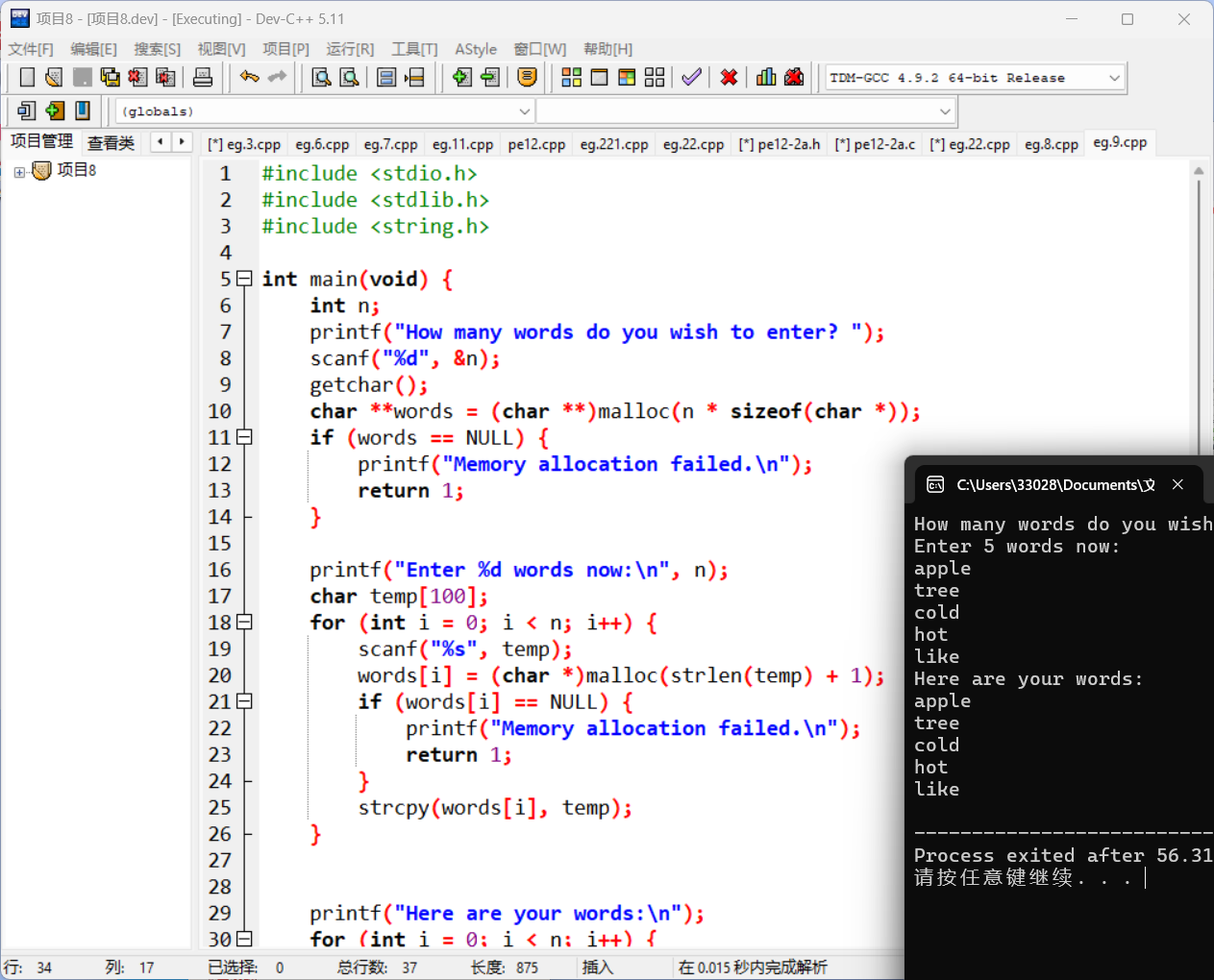Collapse the for loop fold at line 18

point(244,623)
